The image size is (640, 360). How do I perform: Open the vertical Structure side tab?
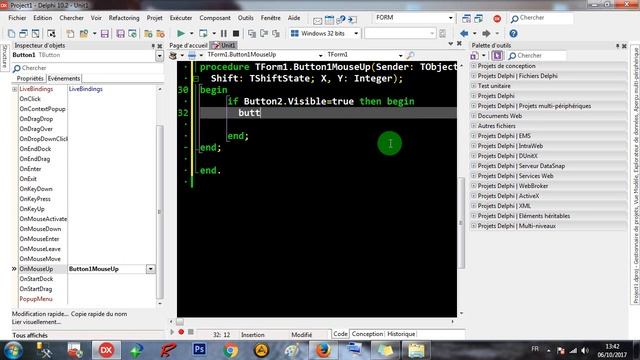point(4,57)
